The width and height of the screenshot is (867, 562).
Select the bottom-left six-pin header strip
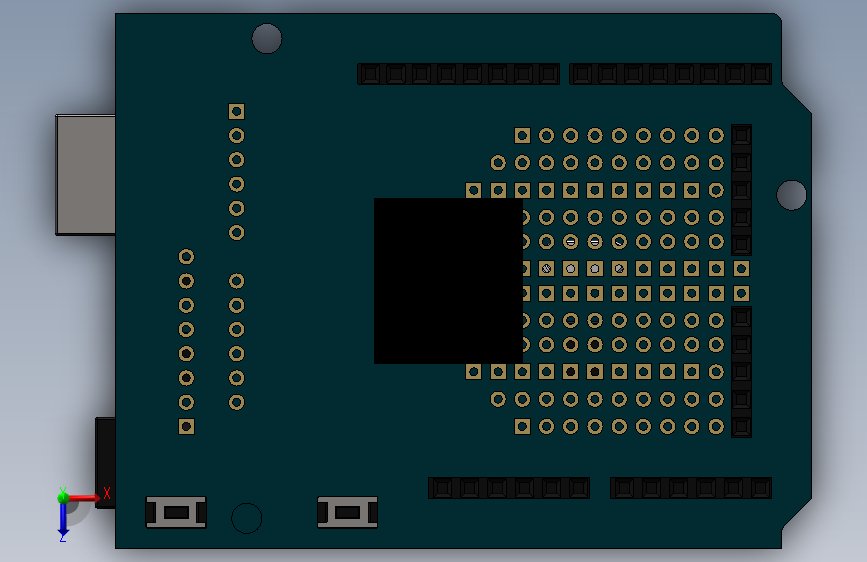[509, 488]
